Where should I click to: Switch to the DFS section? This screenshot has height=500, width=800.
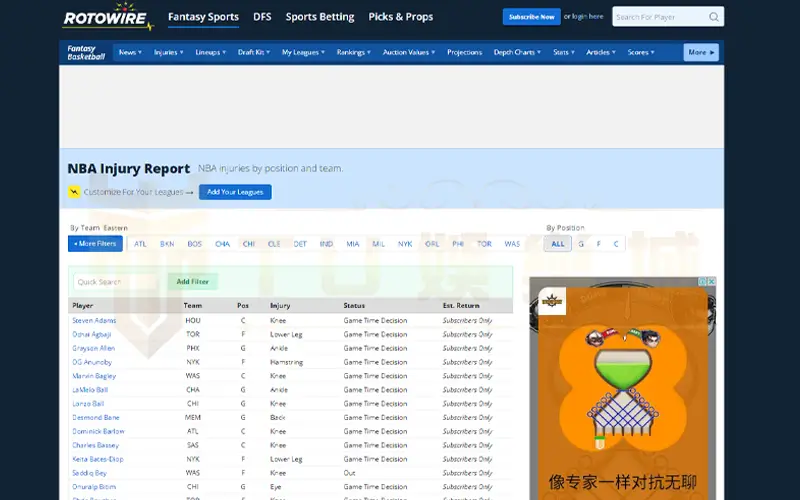tap(262, 17)
